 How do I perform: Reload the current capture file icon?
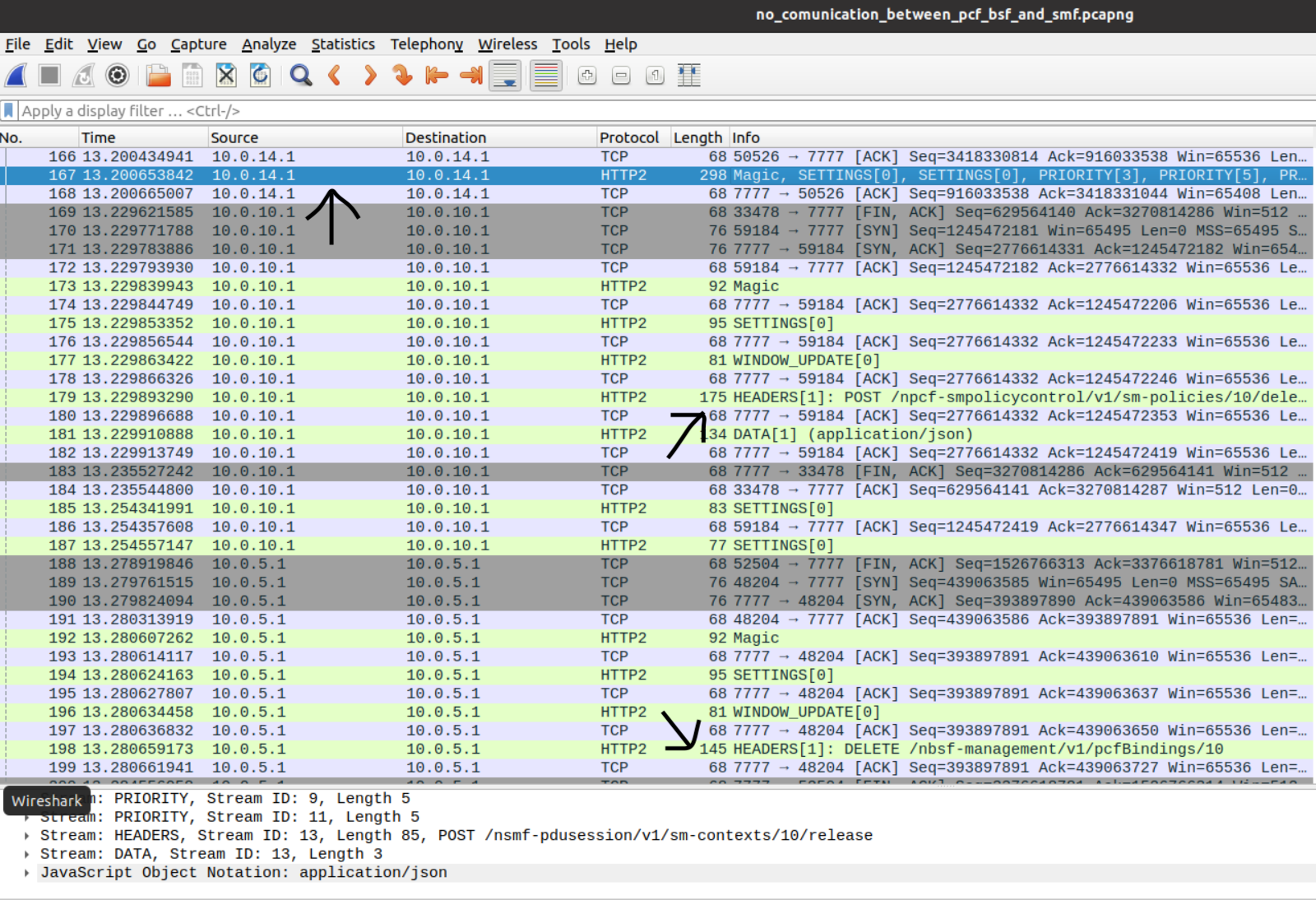pyautogui.click(x=260, y=75)
